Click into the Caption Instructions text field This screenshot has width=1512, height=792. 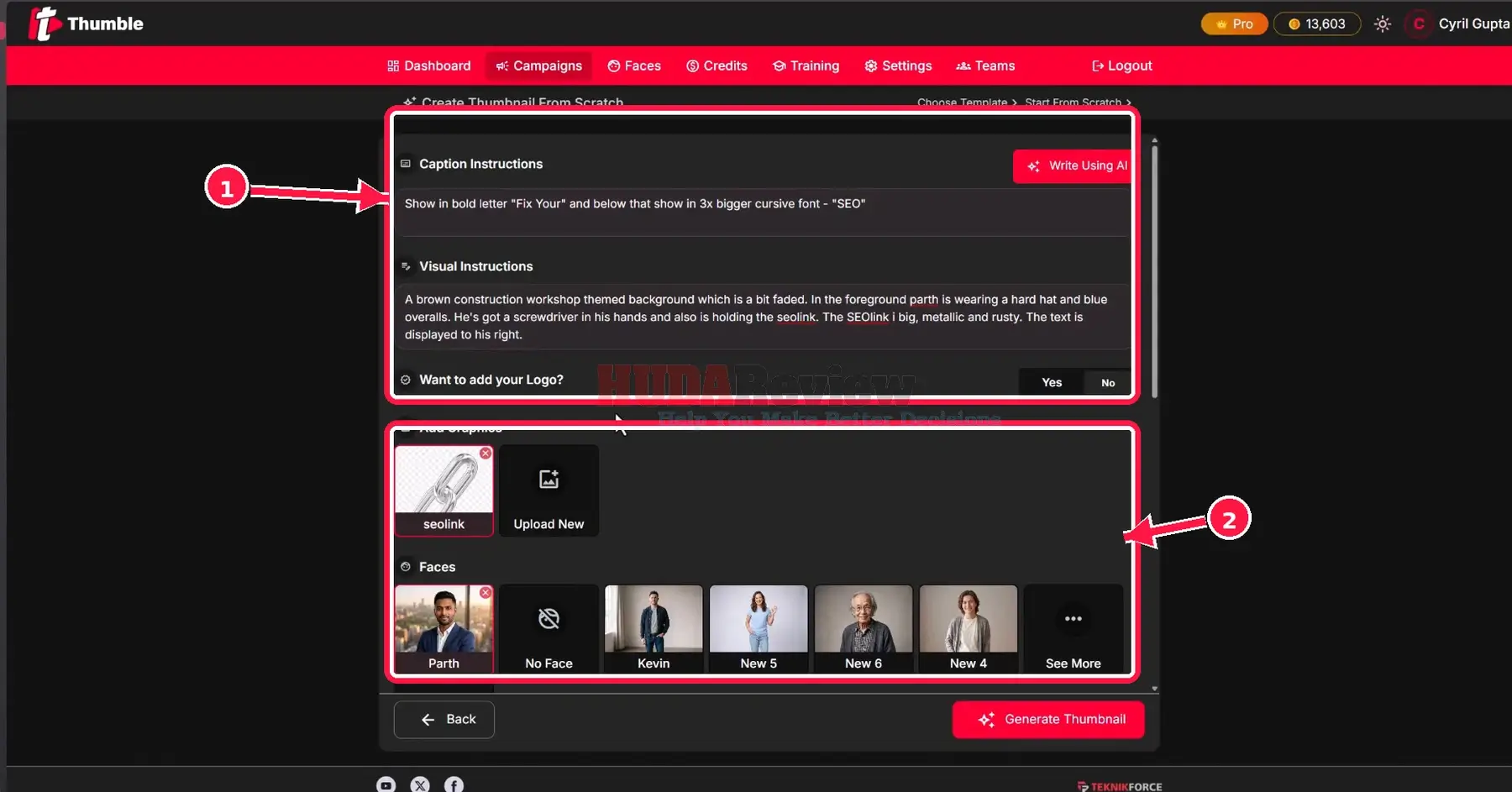click(763, 212)
